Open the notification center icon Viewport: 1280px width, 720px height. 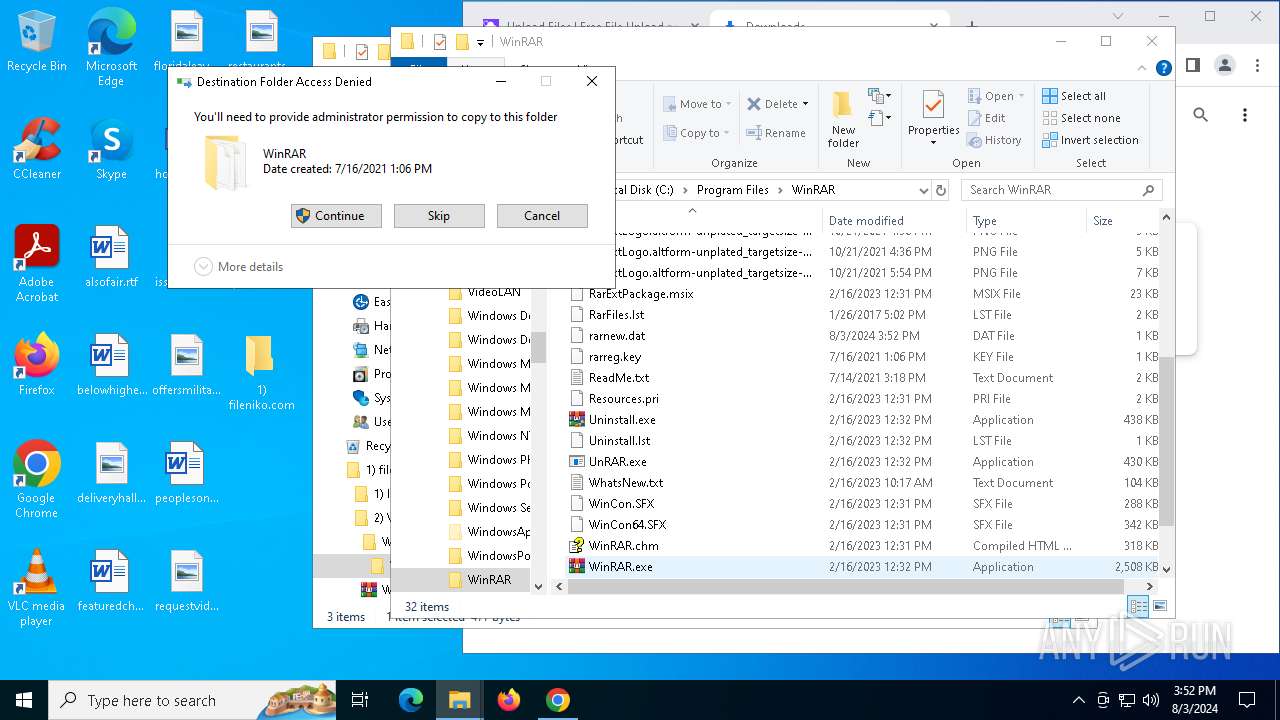(x=1247, y=700)
